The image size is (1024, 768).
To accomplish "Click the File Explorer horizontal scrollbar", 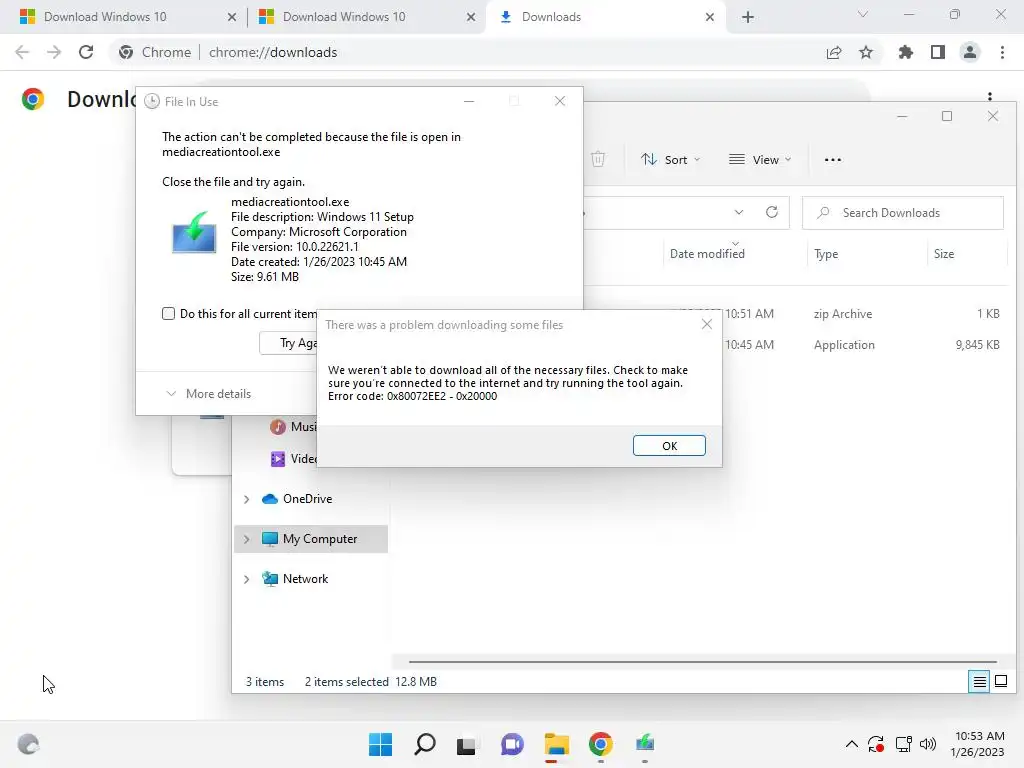I will point(703,662).
